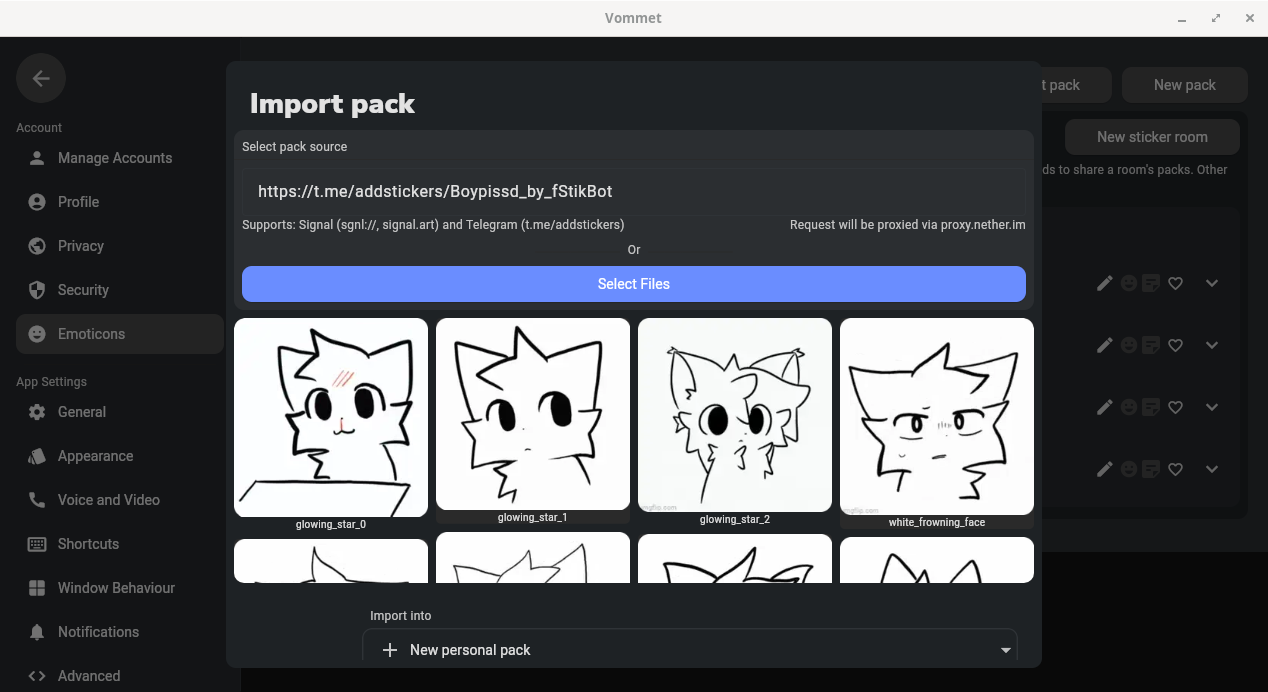Image resolution: width=1268 pixels, height=692 pixels.
Task: Open Notifications settings
Action: point(120,632)
